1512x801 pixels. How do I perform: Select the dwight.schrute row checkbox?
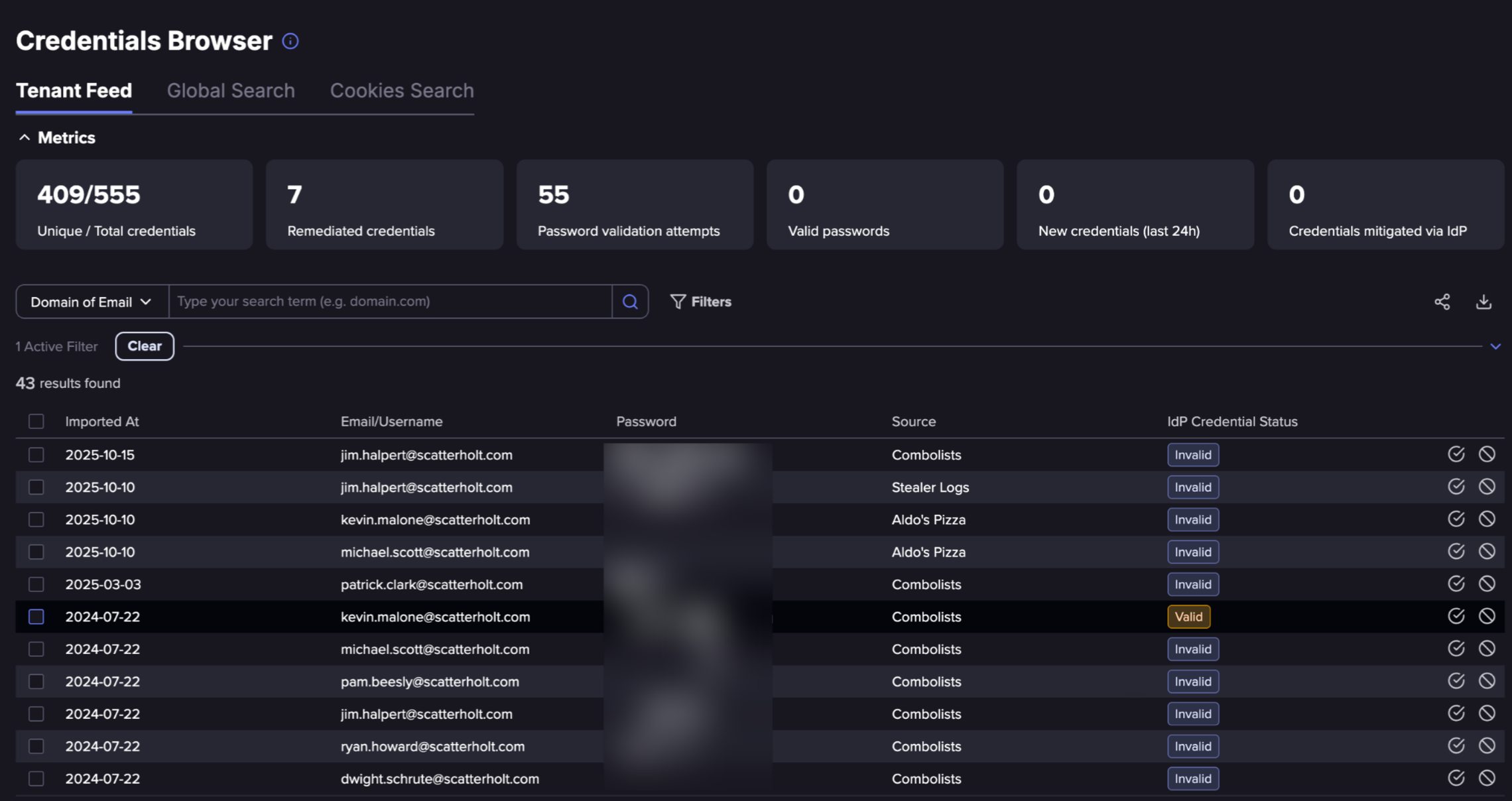(36, 778)
